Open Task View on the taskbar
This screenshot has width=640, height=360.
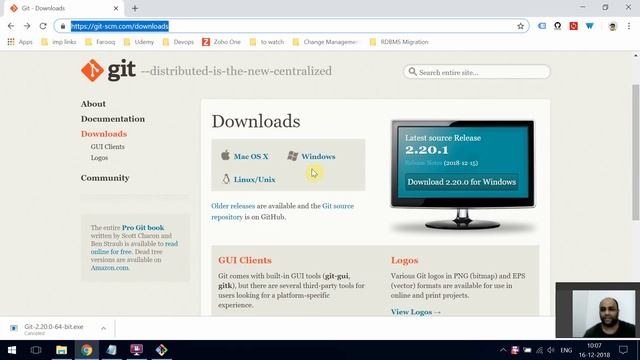click(x=36, y=350)
